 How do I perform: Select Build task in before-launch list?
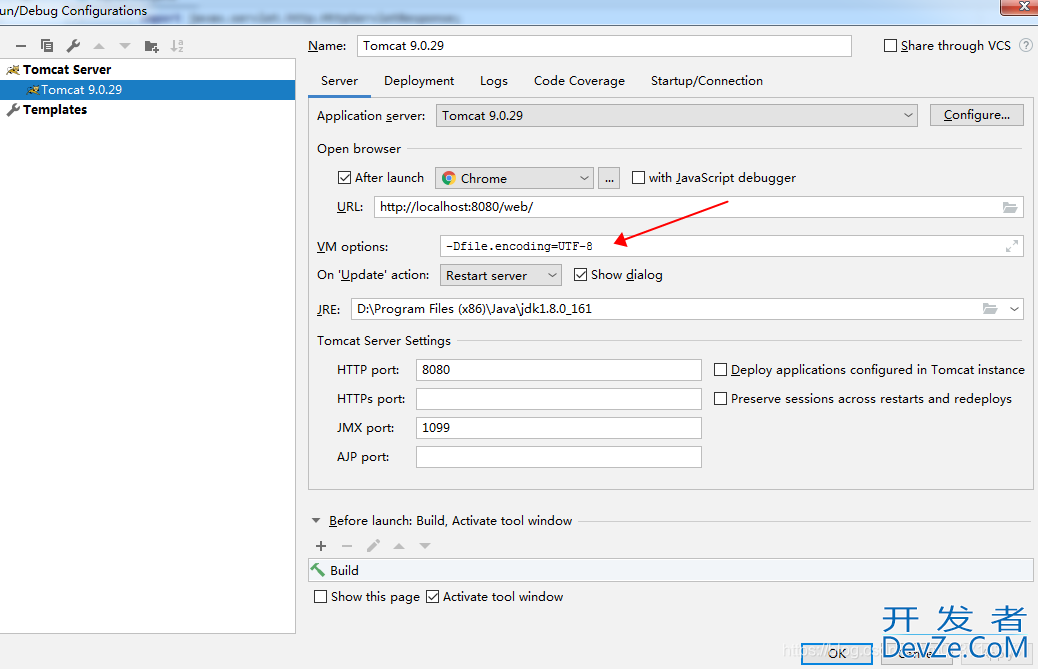point(670,570)
